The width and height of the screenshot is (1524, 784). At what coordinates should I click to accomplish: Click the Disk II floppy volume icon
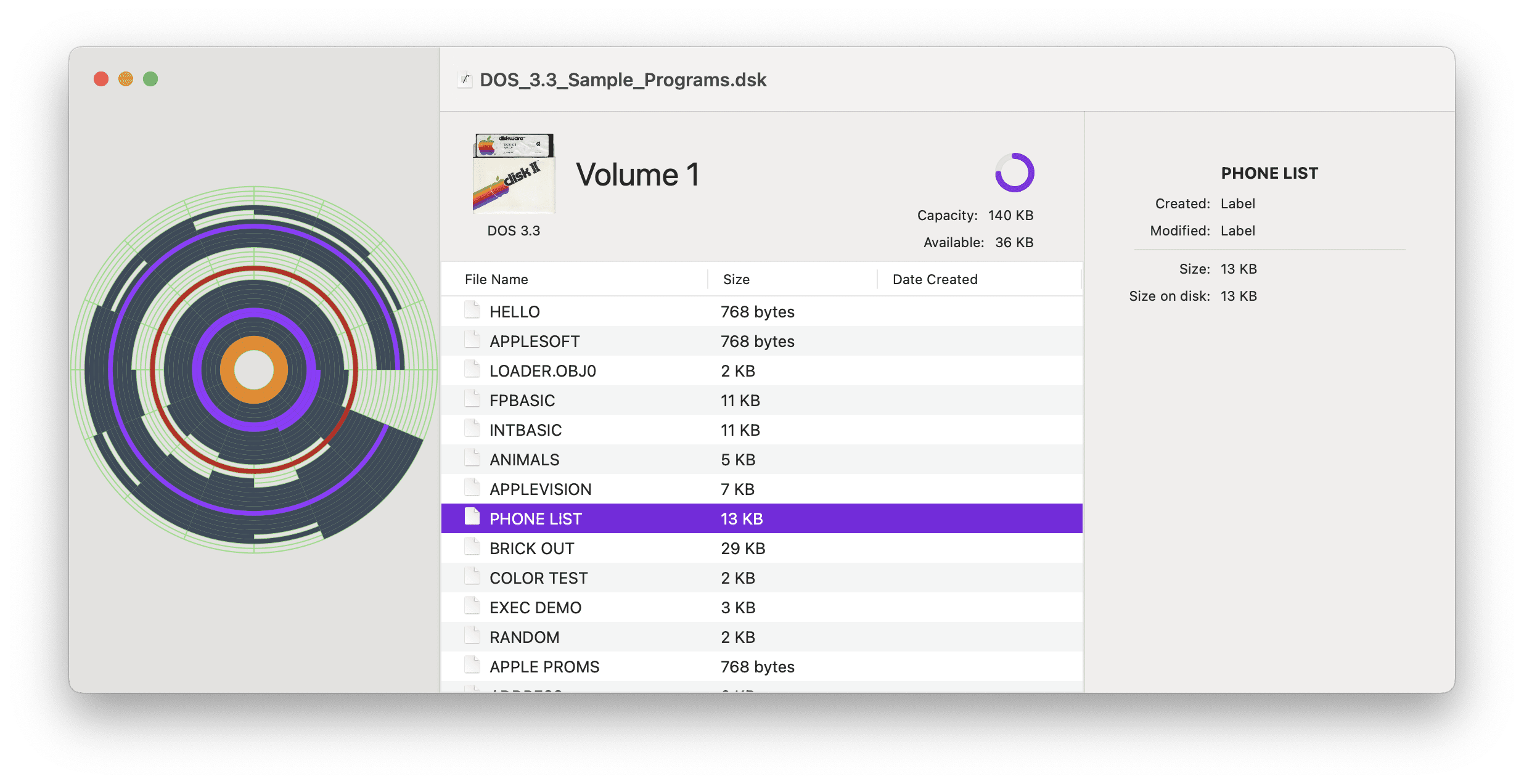click(x=514, y=174)
